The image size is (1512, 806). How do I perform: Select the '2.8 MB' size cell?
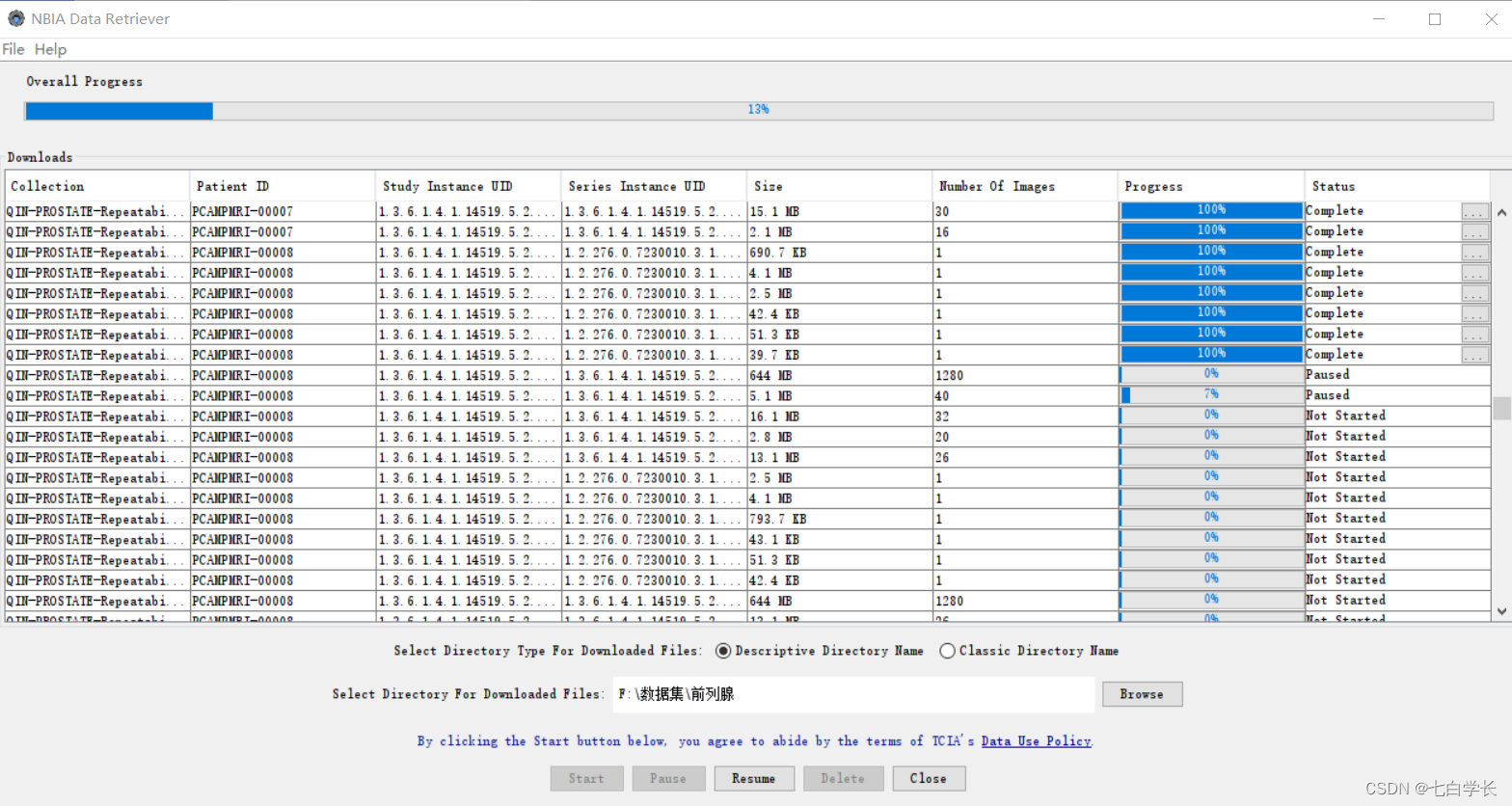840,437
